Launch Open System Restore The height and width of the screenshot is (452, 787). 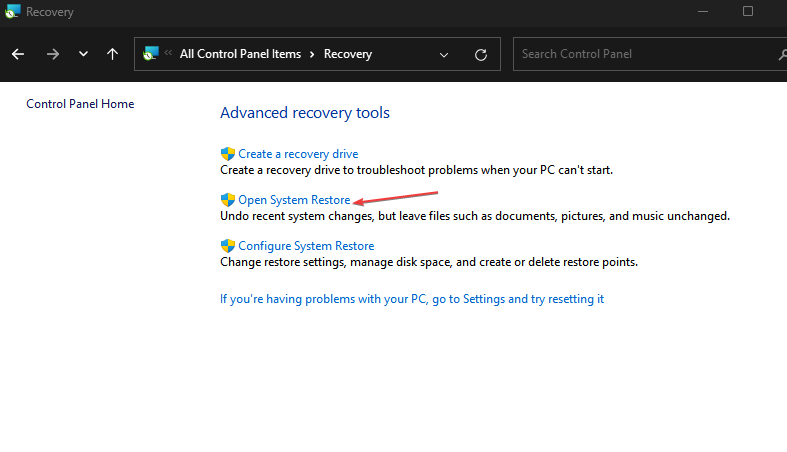coord(294,200)
